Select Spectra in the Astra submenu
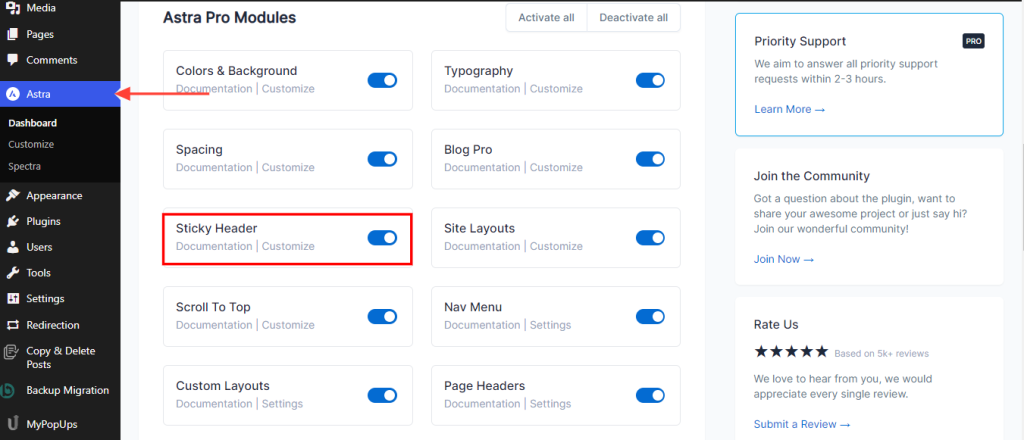This screenshot has width=1024, height=440. pyautogui.click(x=24, y=166)
